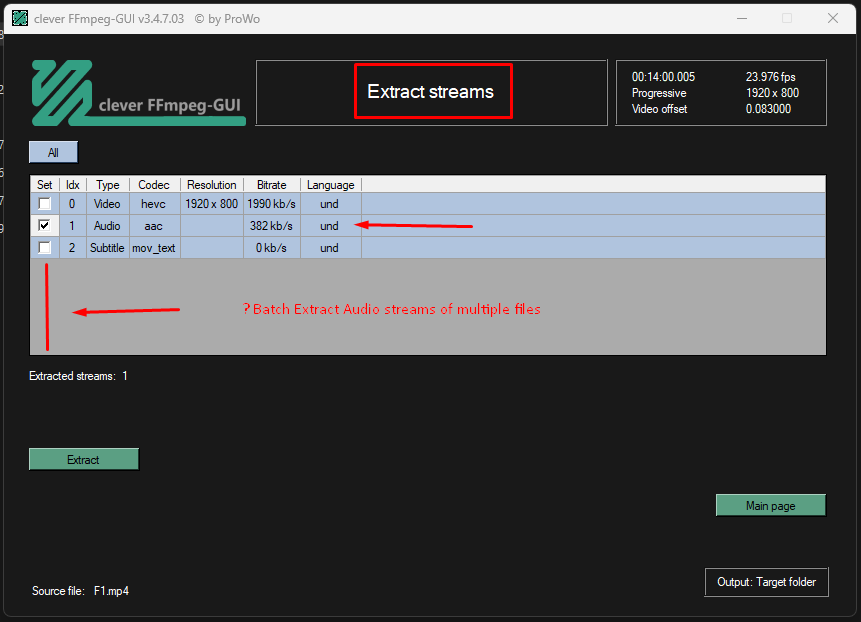This screenshot has width=861, height=622.
Task: Check the Video stream checkbox
Action: [44, 204]
